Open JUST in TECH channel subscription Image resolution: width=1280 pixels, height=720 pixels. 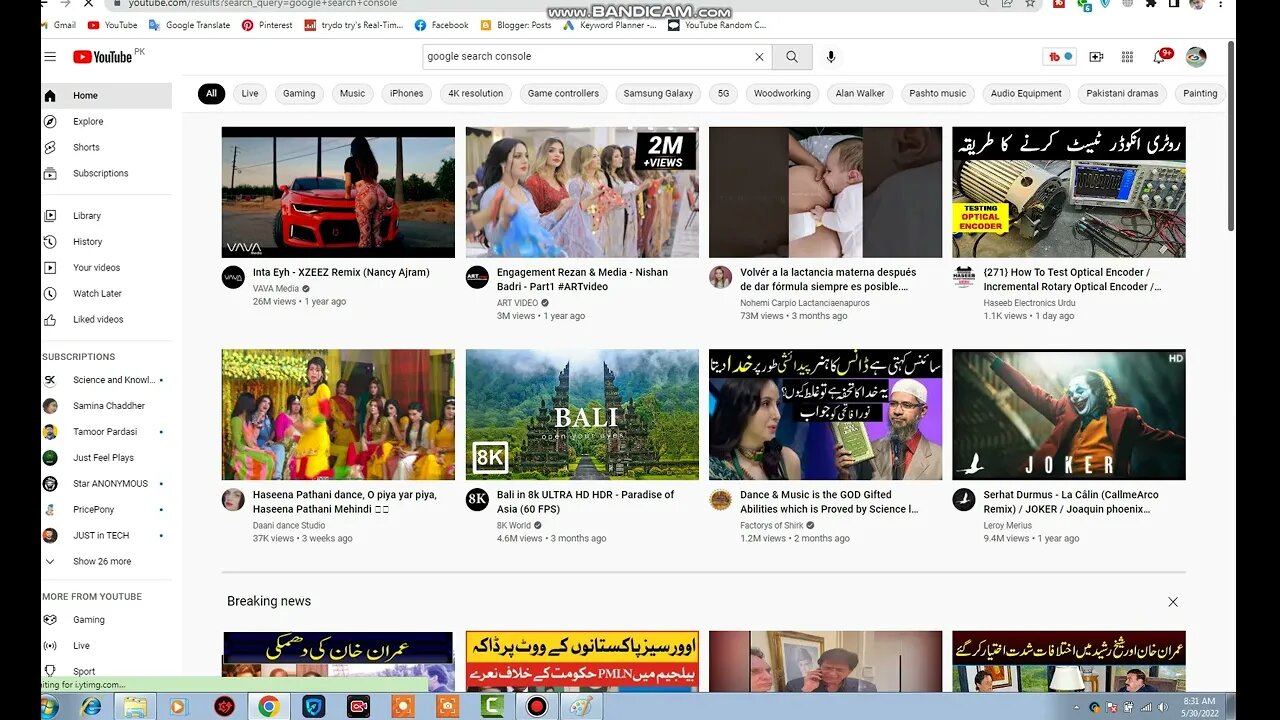tap(106, 536)
